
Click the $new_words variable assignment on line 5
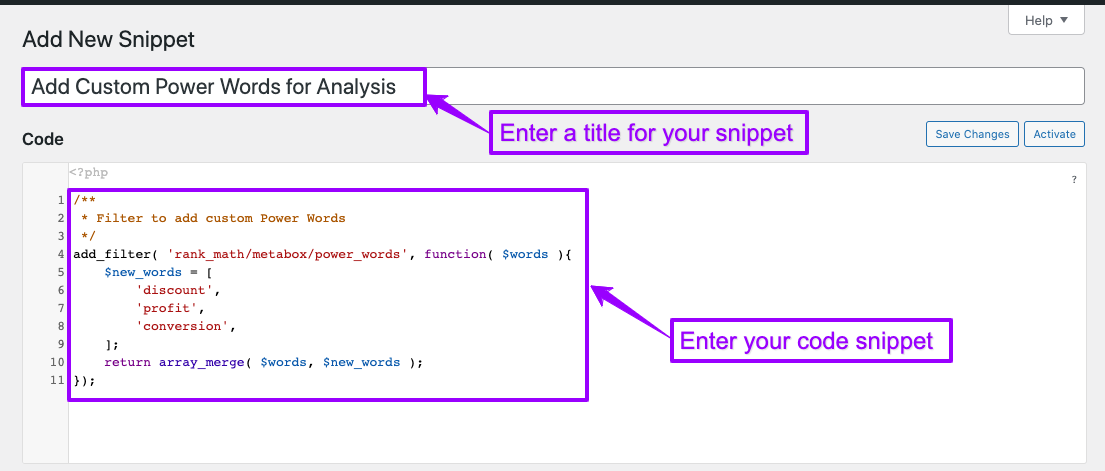tap(144, 272)
